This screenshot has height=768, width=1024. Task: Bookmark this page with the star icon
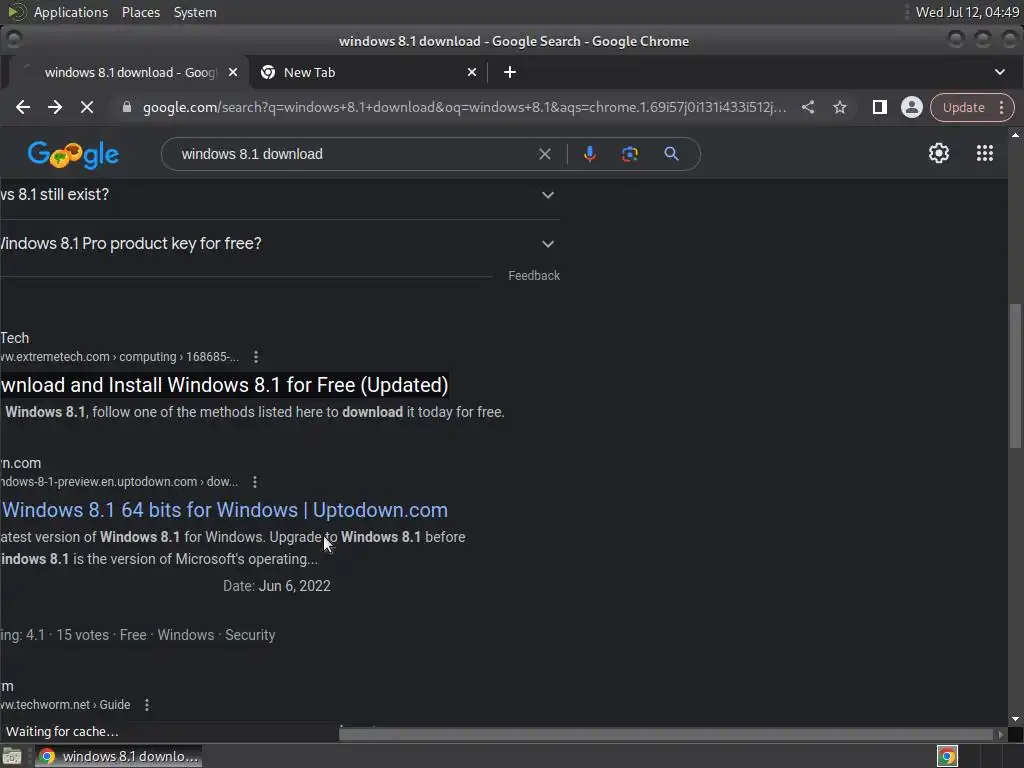(x=840, y=107)
